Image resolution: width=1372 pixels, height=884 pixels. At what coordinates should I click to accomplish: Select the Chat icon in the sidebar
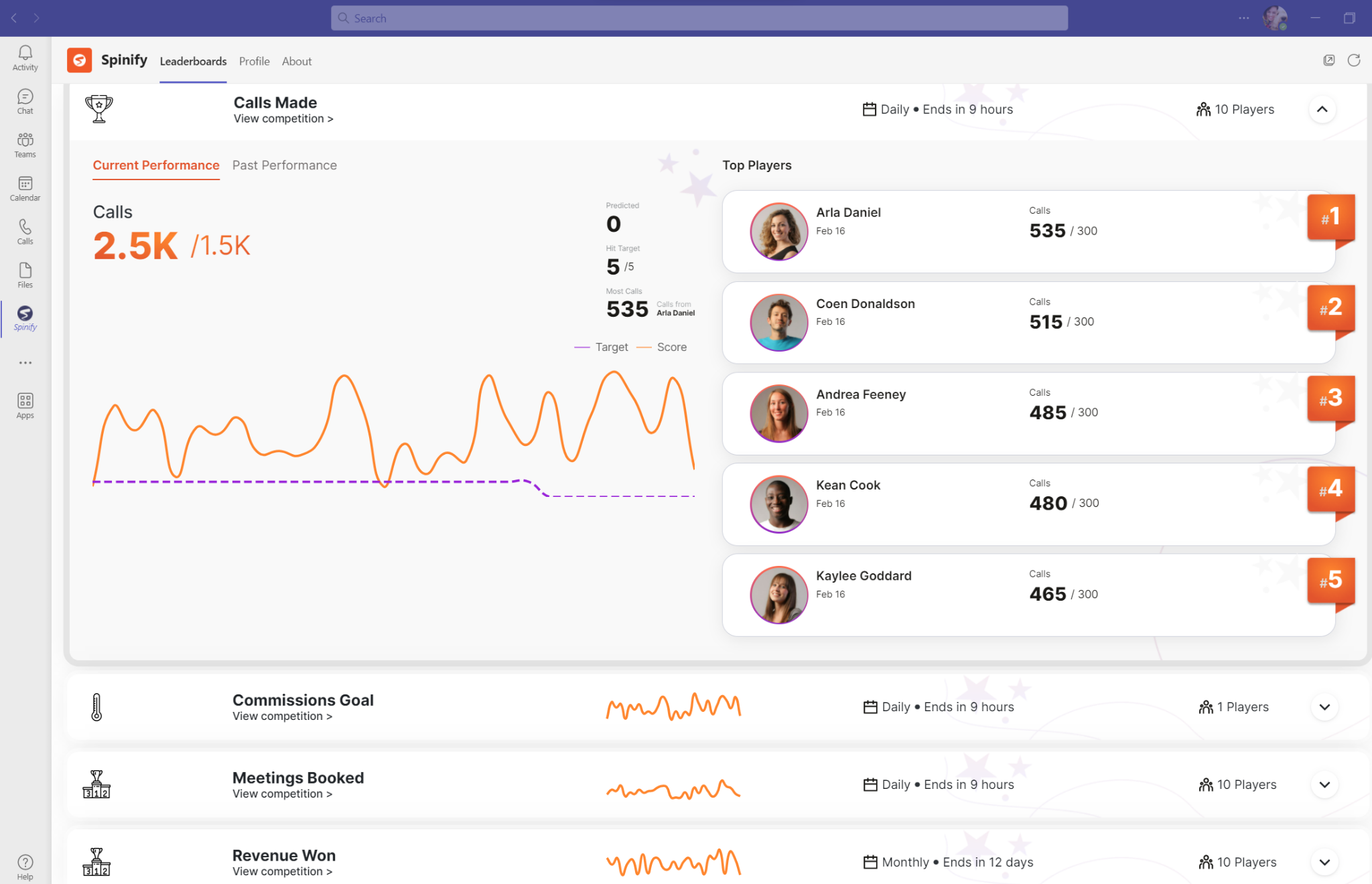tap(25, 101)
